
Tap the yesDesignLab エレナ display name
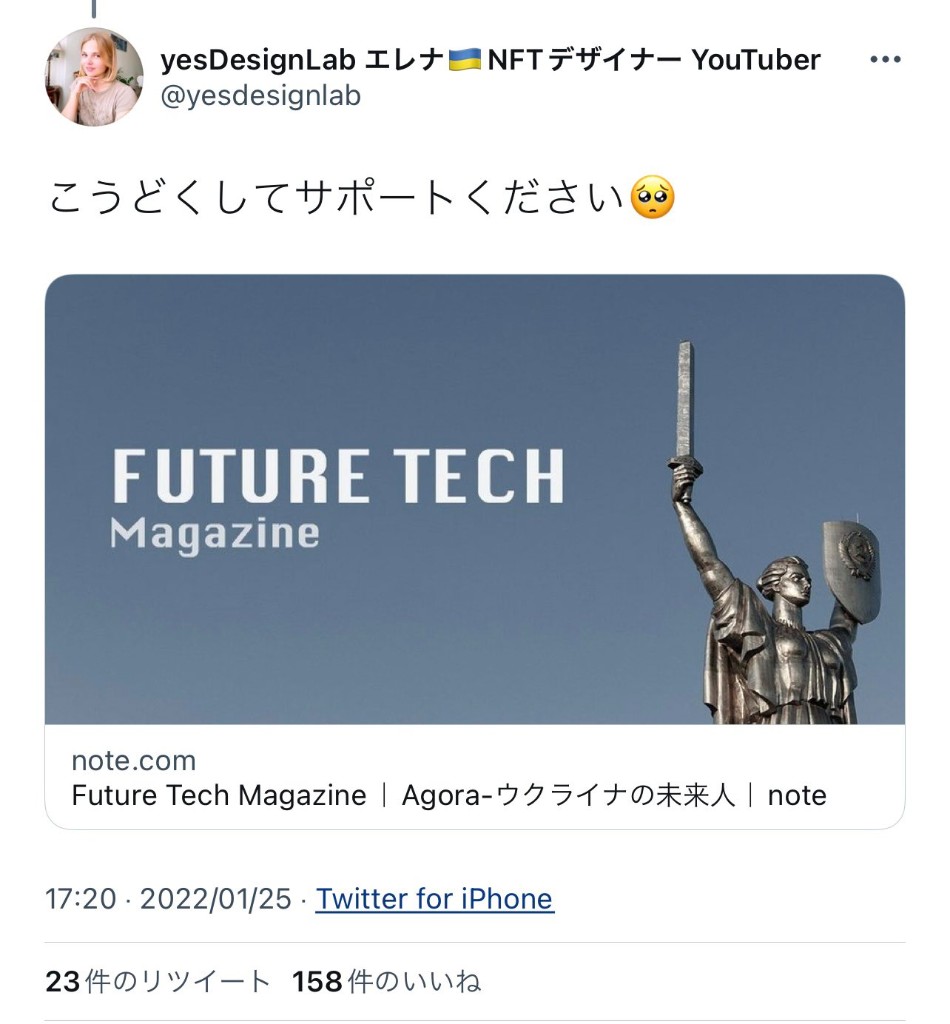click(x=301, y=60)
